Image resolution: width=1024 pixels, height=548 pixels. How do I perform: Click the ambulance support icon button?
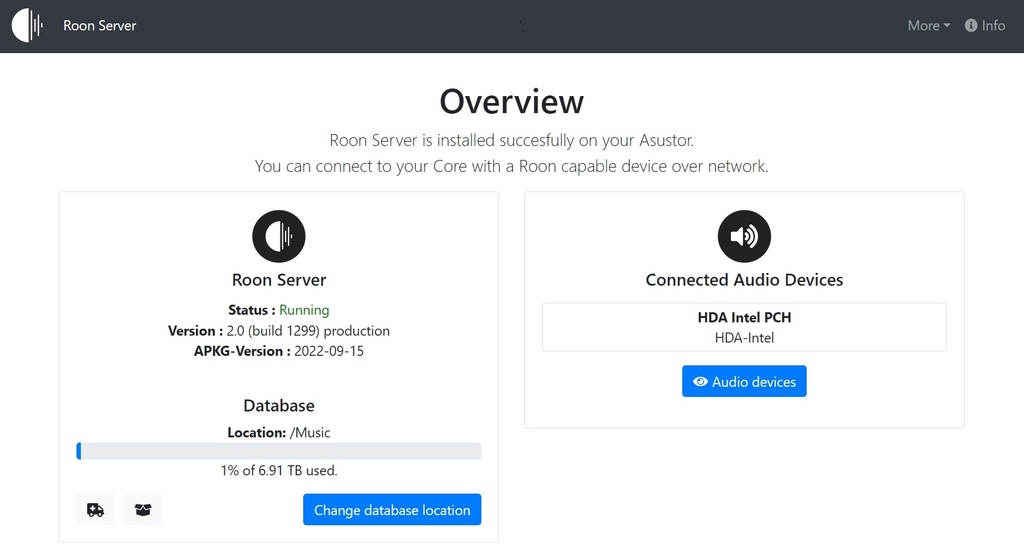(x=95, y=509)
